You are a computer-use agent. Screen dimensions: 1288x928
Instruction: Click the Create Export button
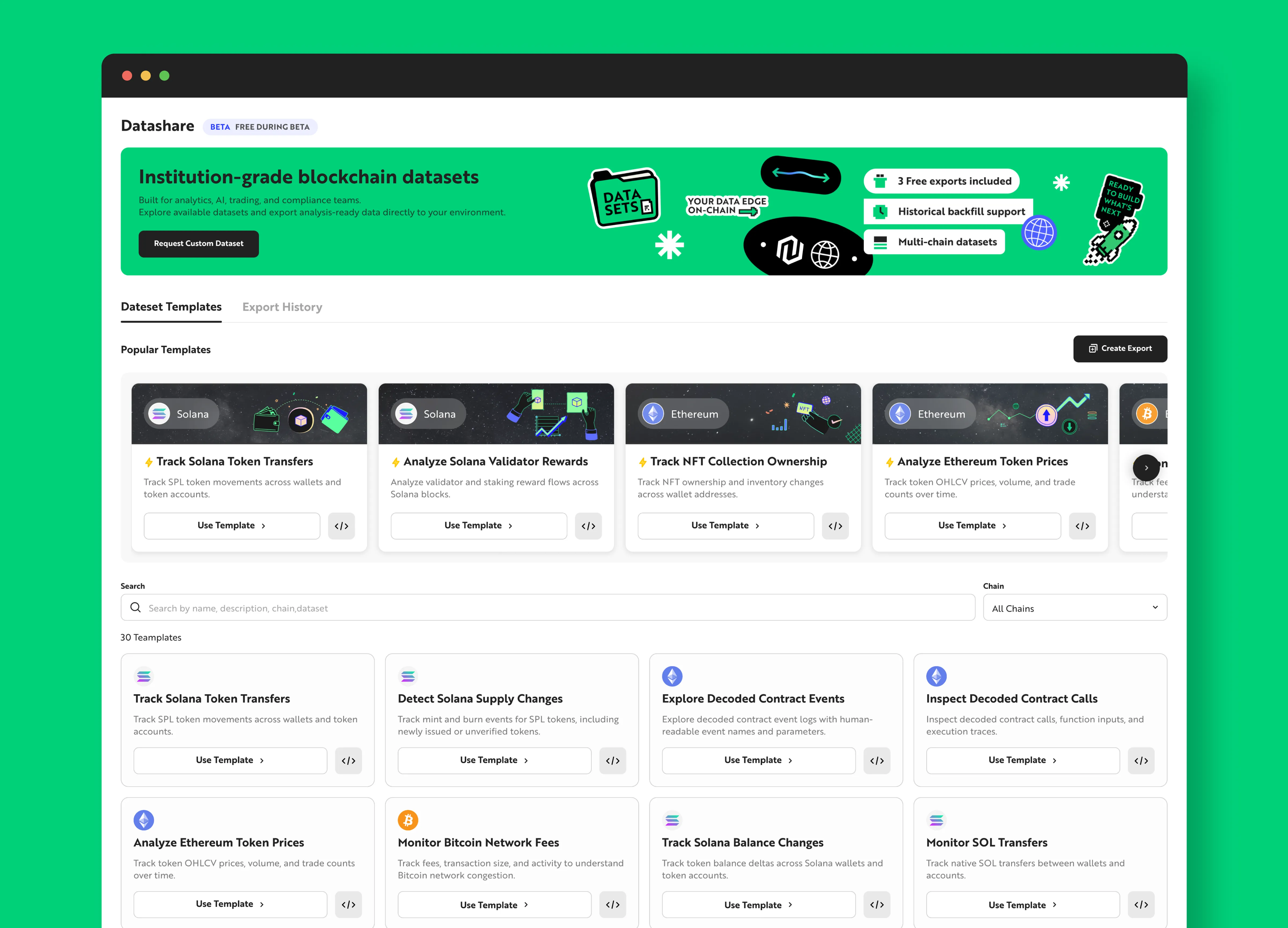pos(1121,348)
